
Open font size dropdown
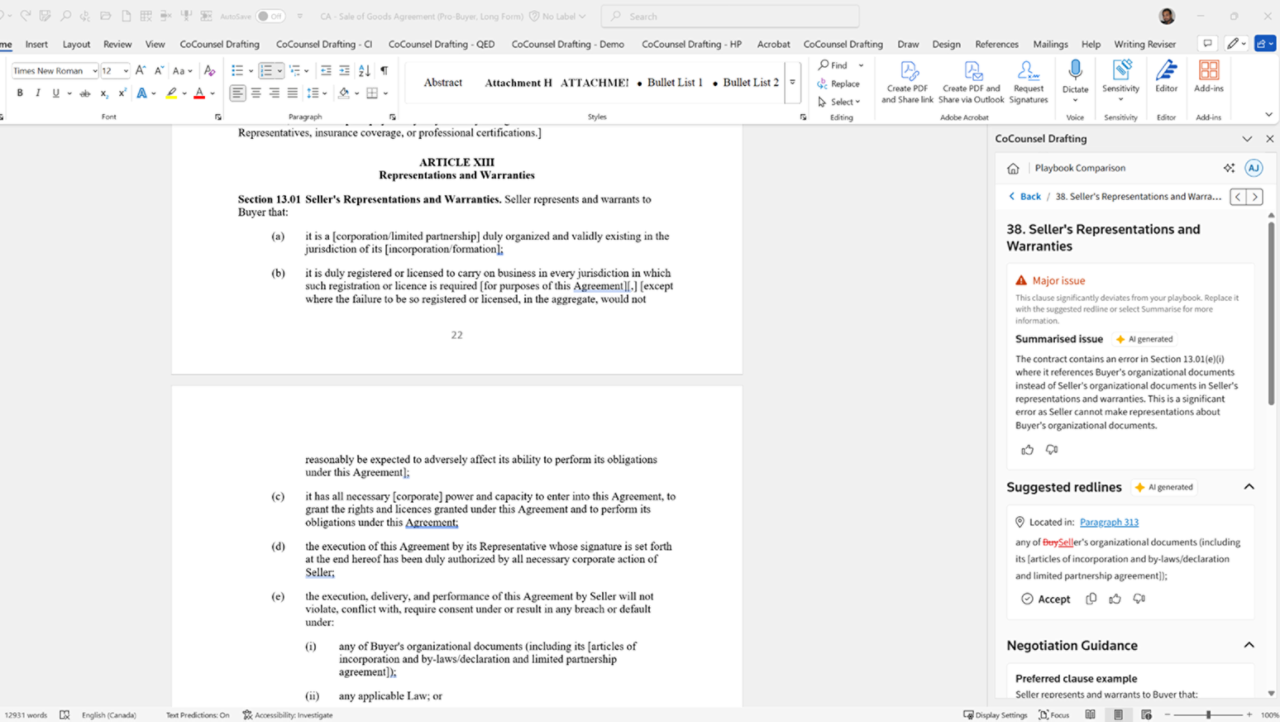[126, 71]
